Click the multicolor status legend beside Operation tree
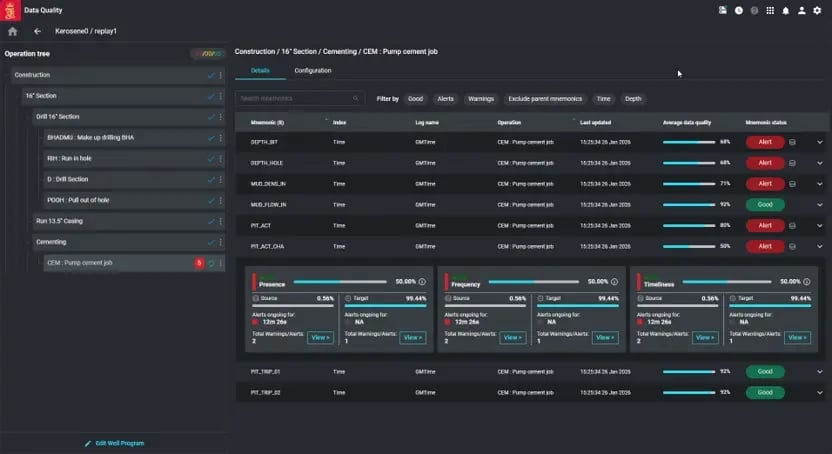832x454 pixels. 207,54
